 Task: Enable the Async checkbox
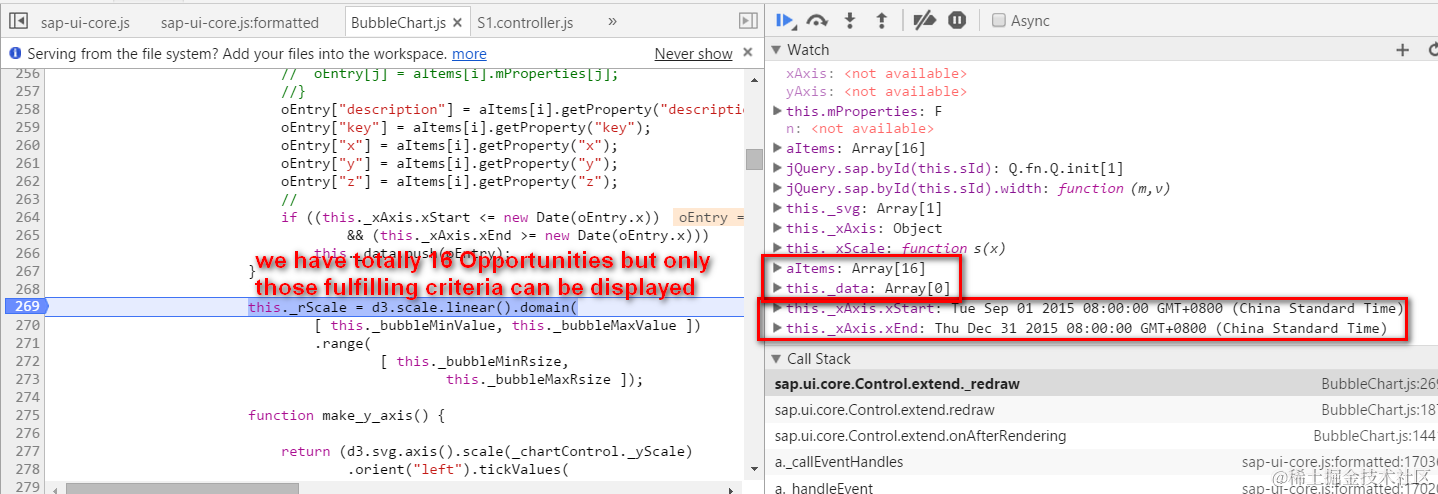coord(998,20)
